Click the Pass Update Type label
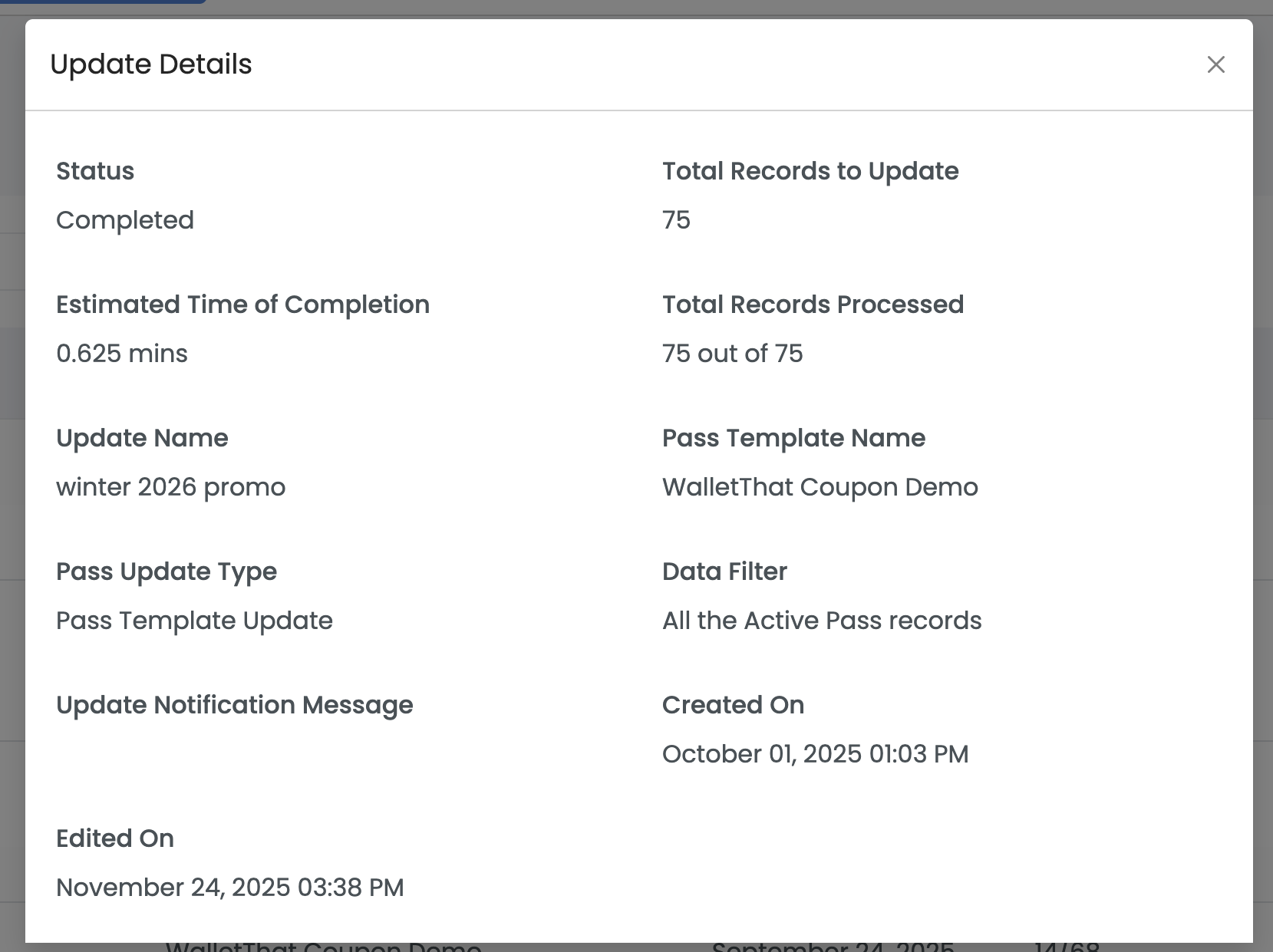 [167, 572]
